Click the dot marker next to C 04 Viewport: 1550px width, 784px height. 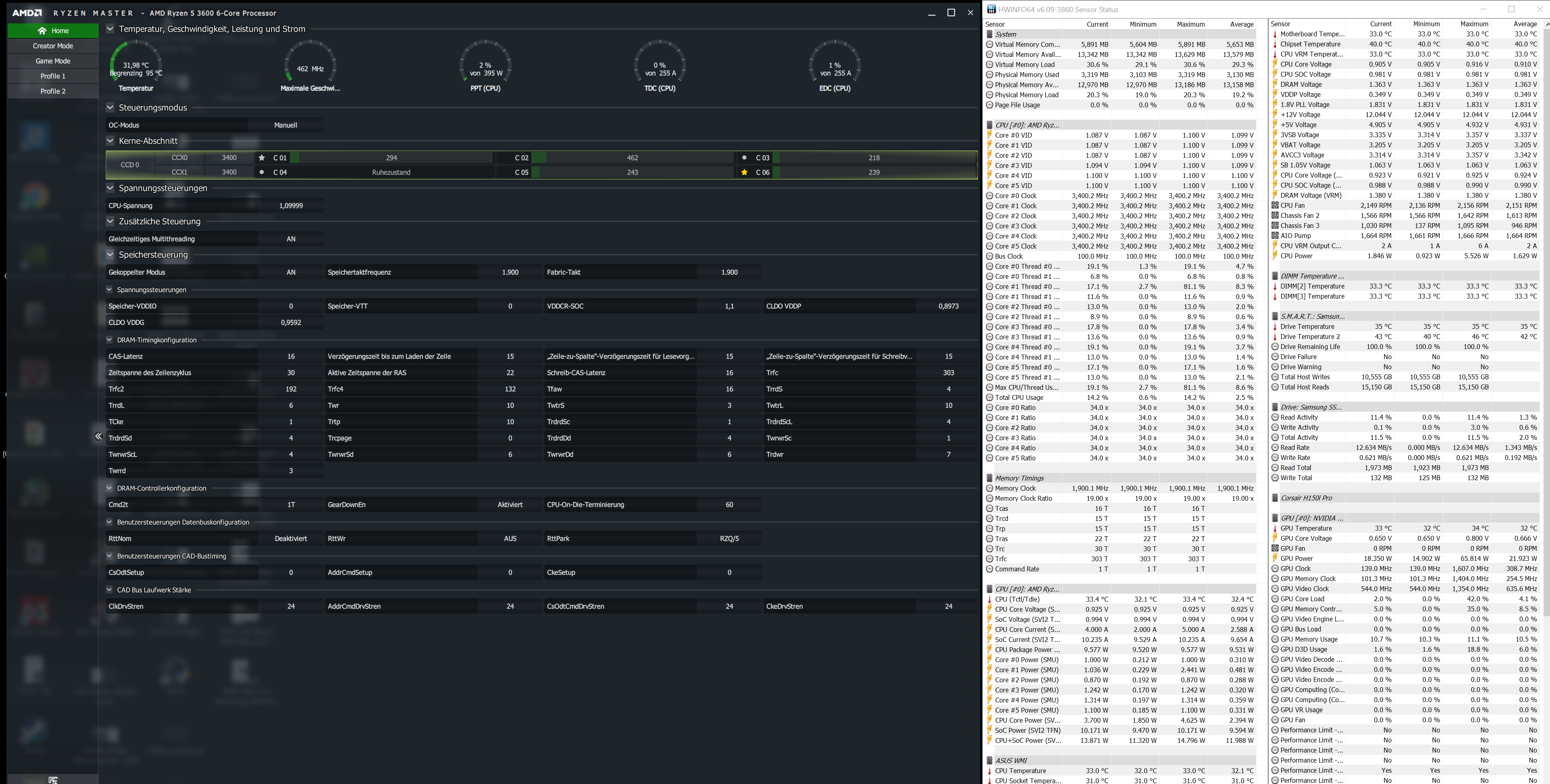[x=262, y=172]
